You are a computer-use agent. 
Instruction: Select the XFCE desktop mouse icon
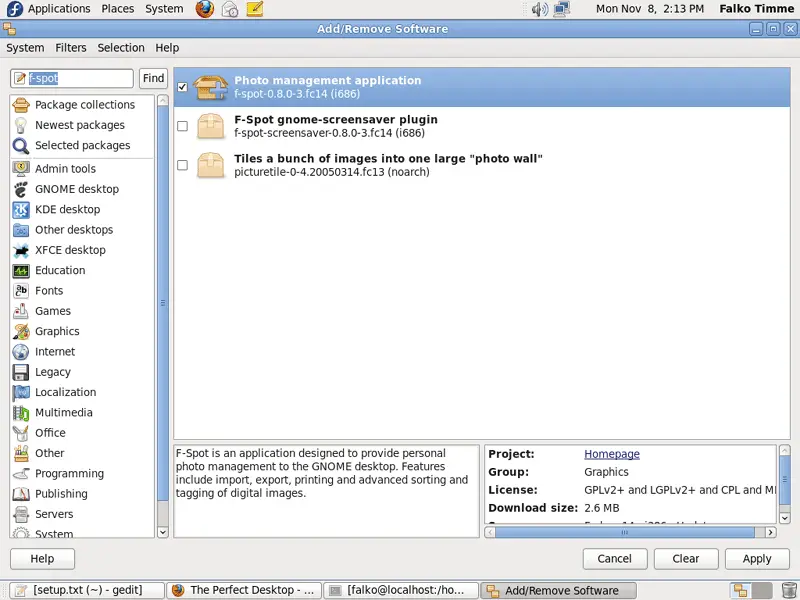(x=21, y=251)
